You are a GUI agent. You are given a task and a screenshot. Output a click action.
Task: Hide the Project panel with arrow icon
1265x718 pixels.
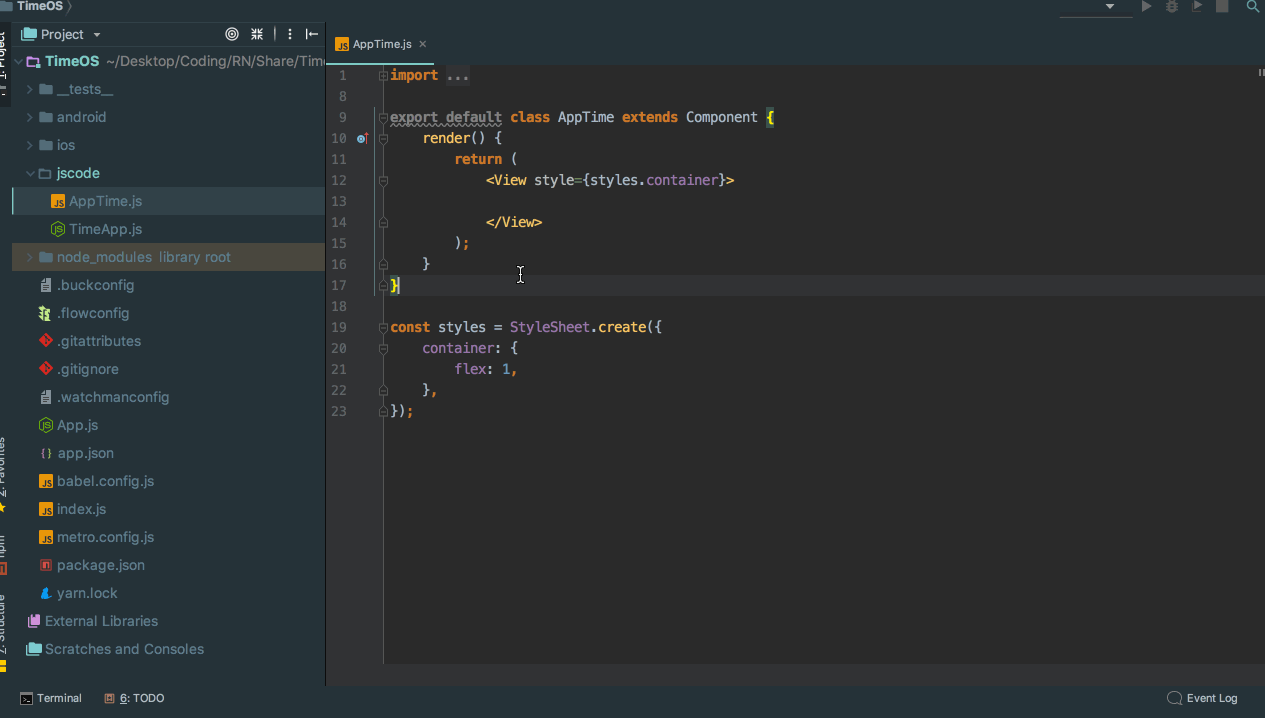[x=312, y=34]
